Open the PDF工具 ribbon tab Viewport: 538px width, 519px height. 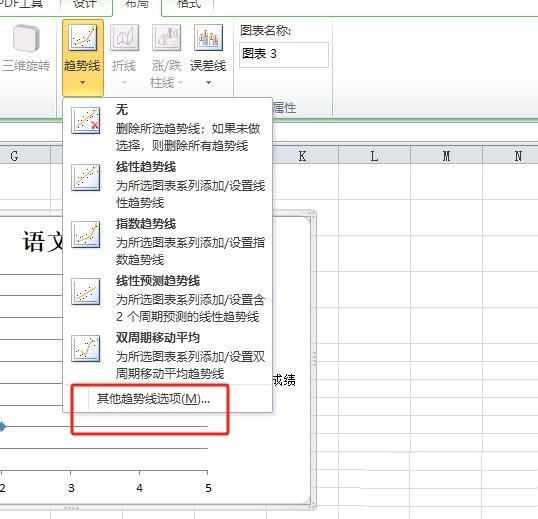click(22, 4)
